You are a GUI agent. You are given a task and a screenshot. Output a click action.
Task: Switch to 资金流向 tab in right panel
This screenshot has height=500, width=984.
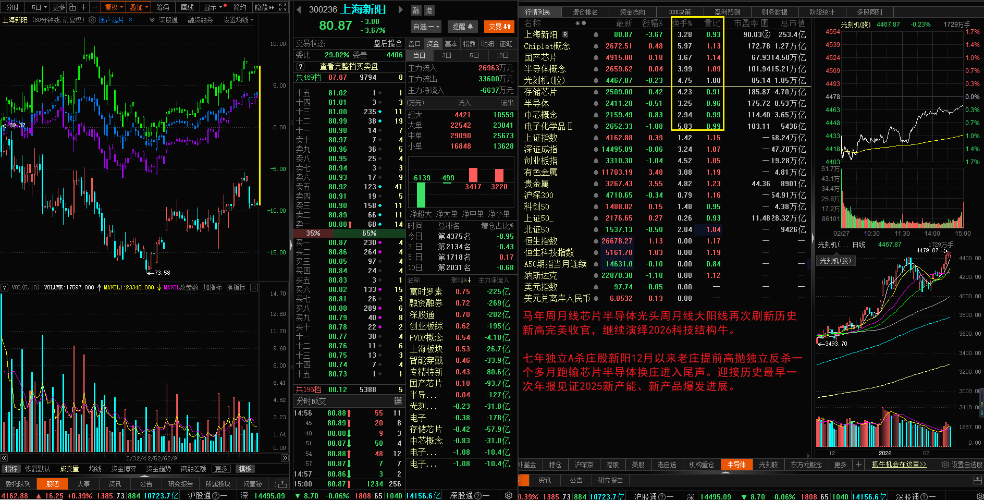point(632,12)
